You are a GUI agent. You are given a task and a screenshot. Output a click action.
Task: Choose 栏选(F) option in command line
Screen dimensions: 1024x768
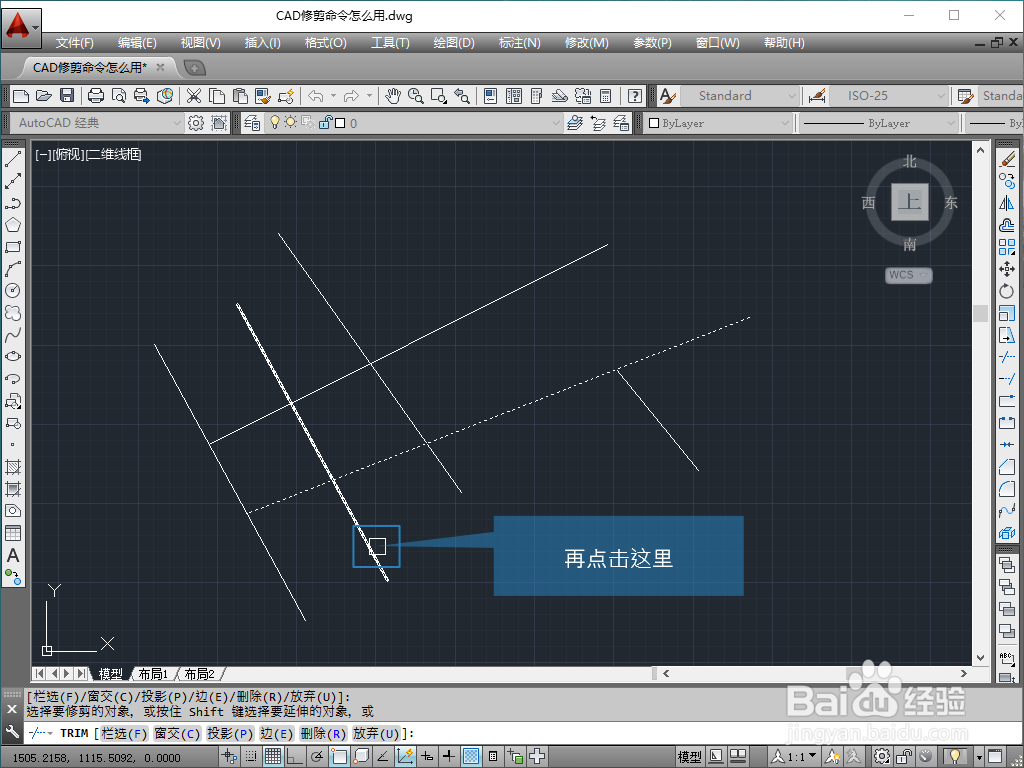tap(124, 733)
